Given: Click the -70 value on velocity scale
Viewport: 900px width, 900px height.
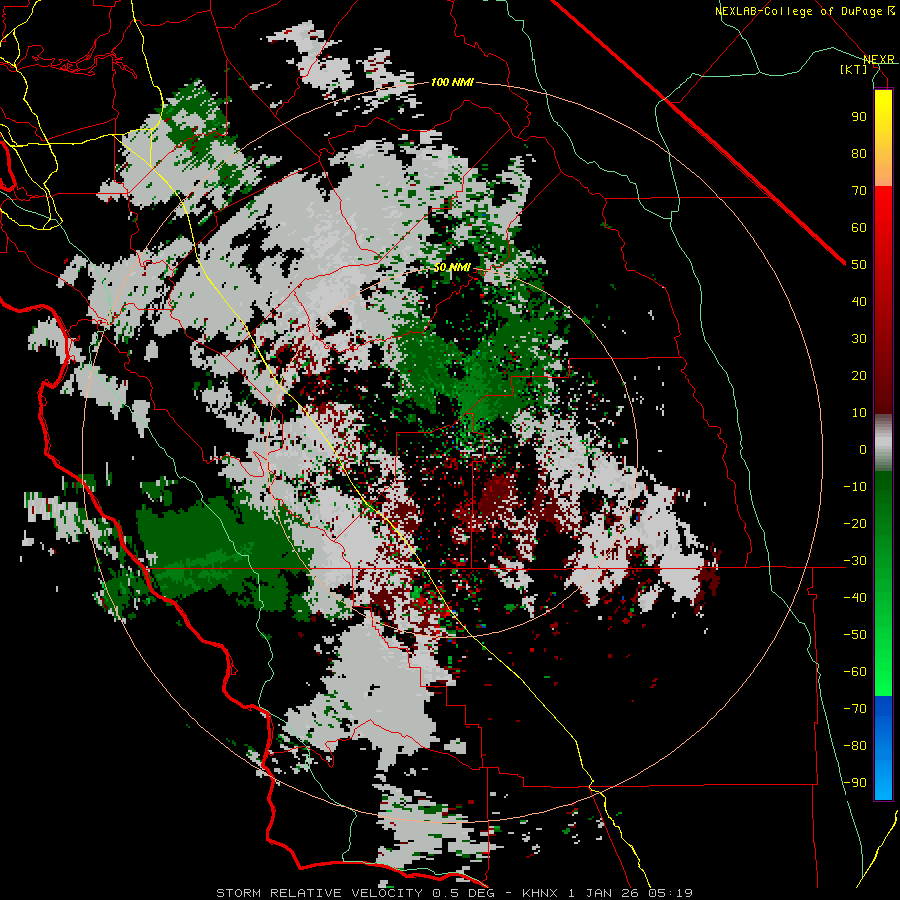Looking at the screenshot, I should click(x=855, y=709).
